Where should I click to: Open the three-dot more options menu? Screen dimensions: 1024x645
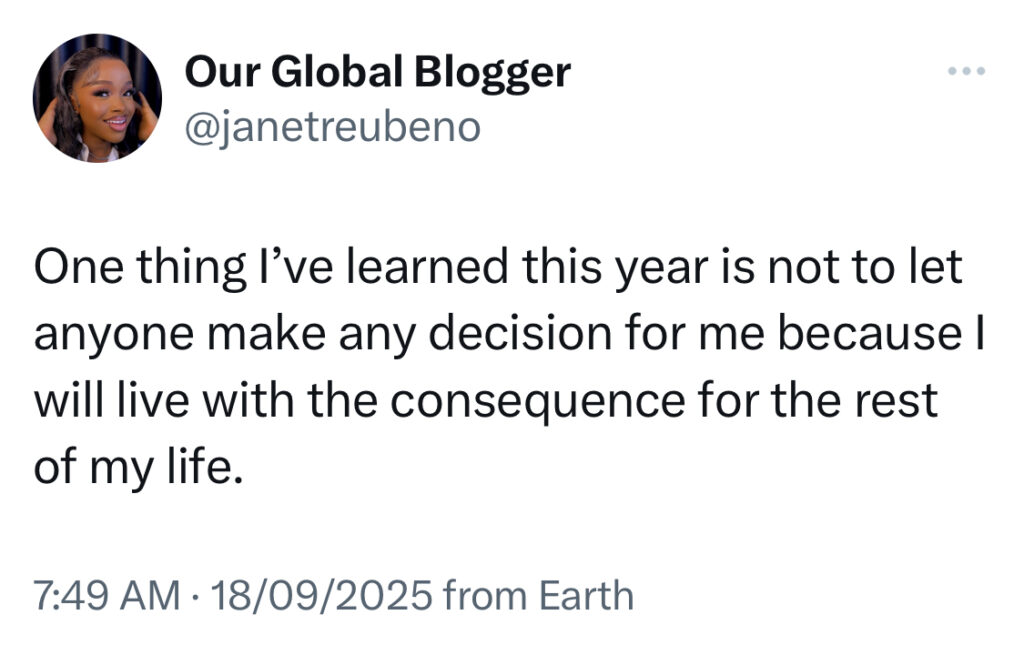coord(968,72)
